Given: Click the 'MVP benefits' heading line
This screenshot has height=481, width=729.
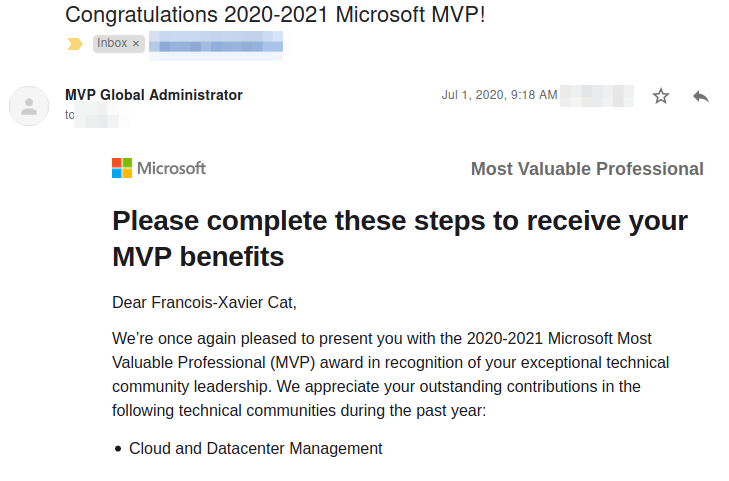Looking at the screenshot, I should coord(198,257).
